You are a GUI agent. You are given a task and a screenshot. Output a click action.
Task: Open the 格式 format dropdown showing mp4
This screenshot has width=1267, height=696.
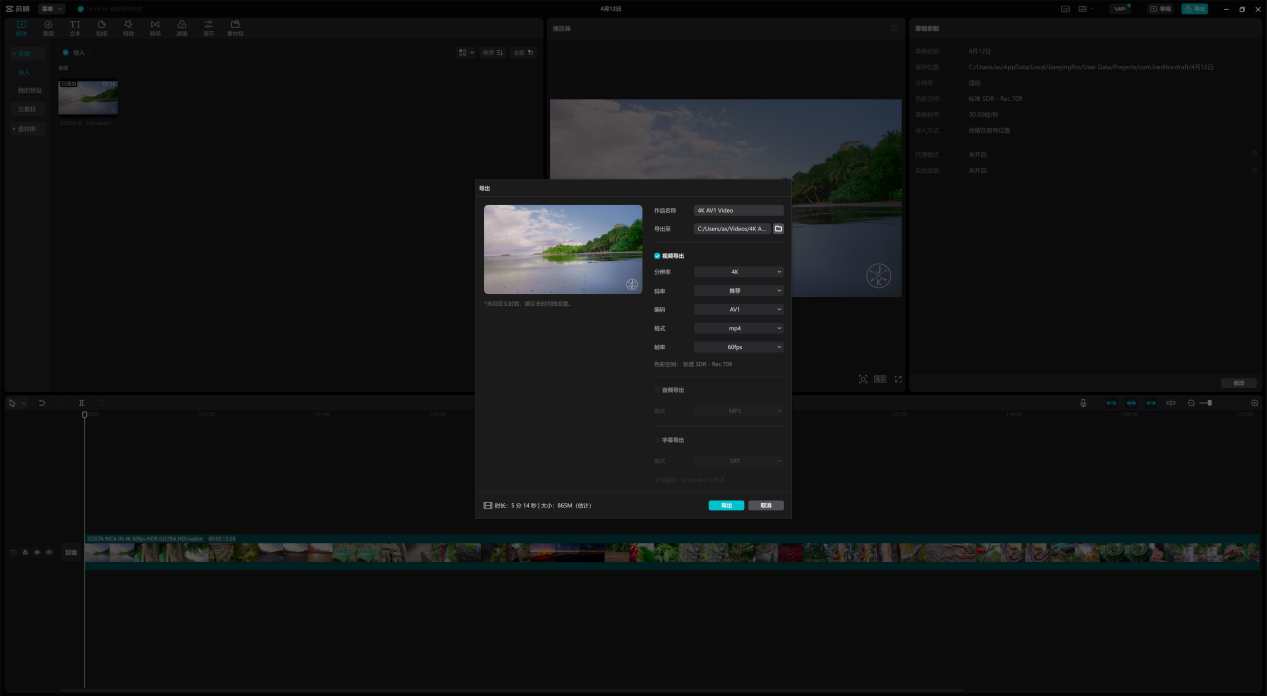coord(738,328)
